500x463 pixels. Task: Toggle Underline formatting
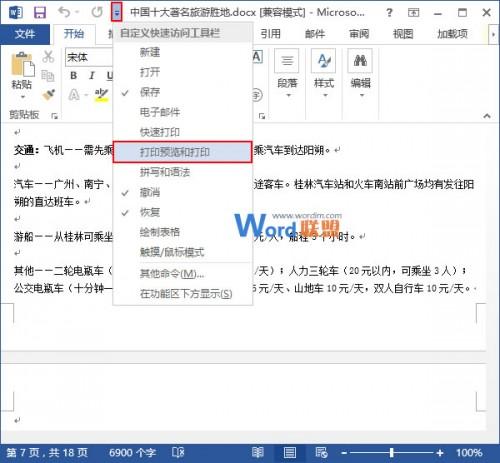tap(109, 76)
